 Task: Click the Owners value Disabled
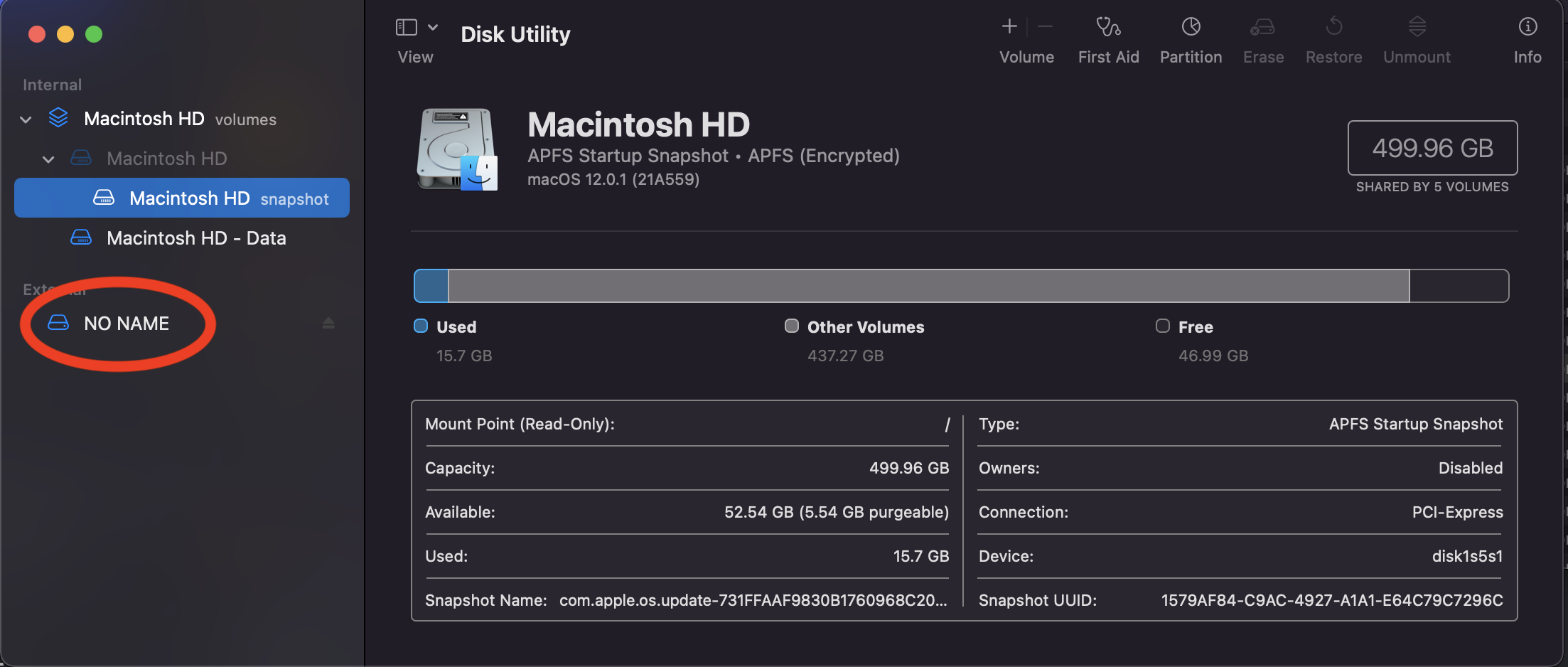pyautogui.click(x=1471, y=468)
